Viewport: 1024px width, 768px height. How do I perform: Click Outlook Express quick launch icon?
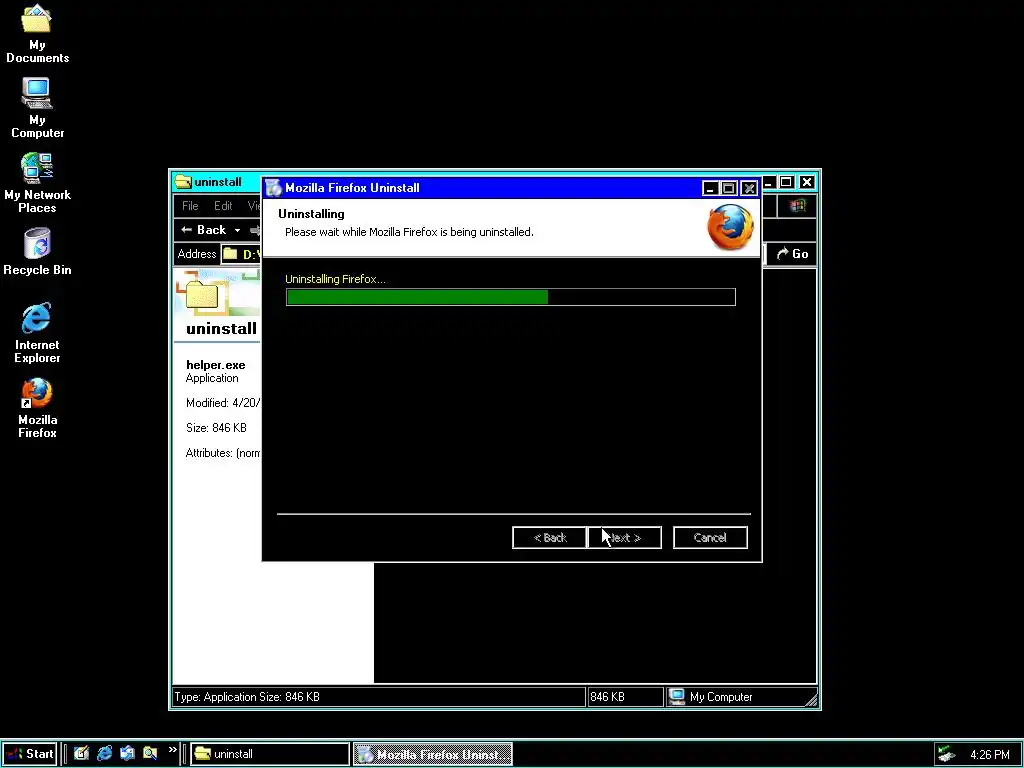tap(127, 754)
